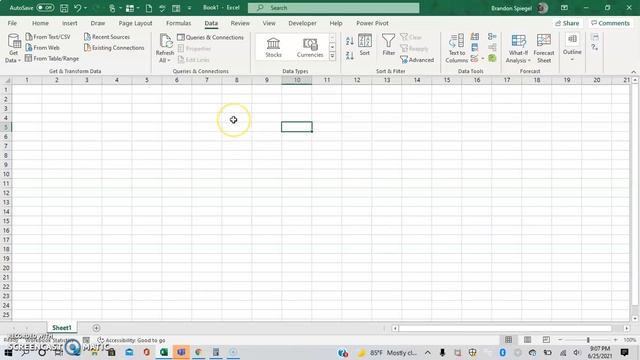Sort Z to A descending
Viewport: 640px width, 360px height.
click(350, 56)
